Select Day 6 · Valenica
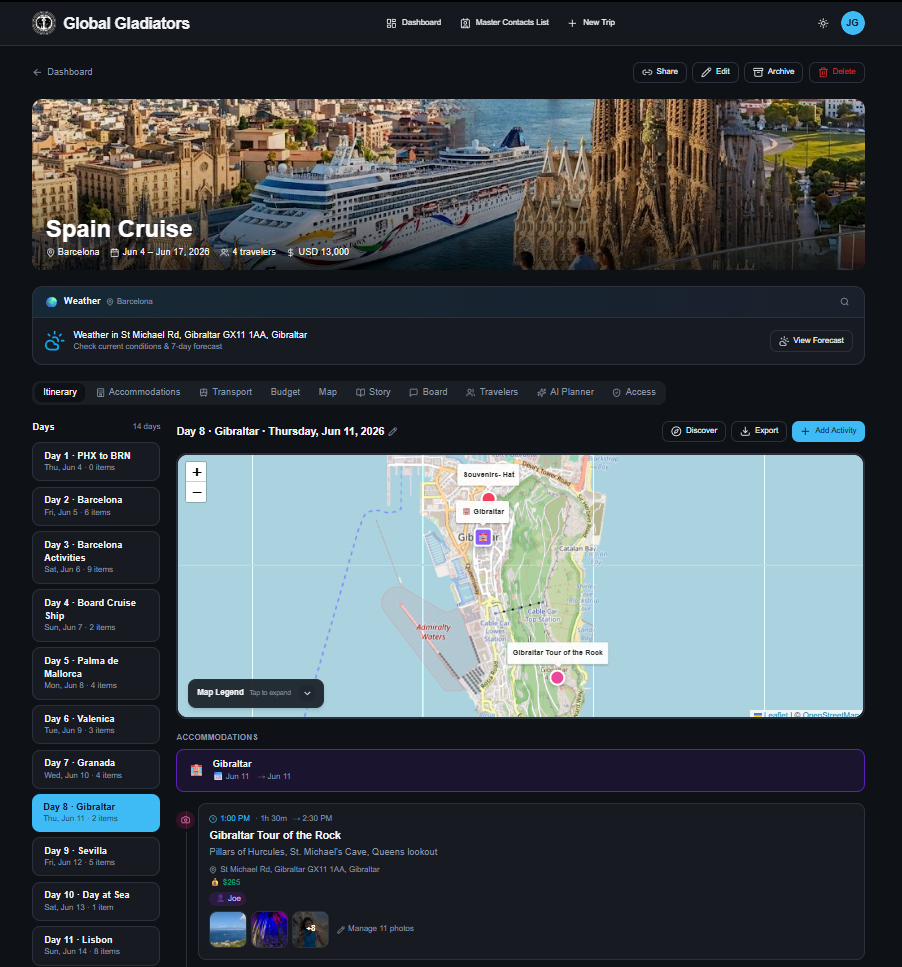902x967 pixels. click(96, 725)
